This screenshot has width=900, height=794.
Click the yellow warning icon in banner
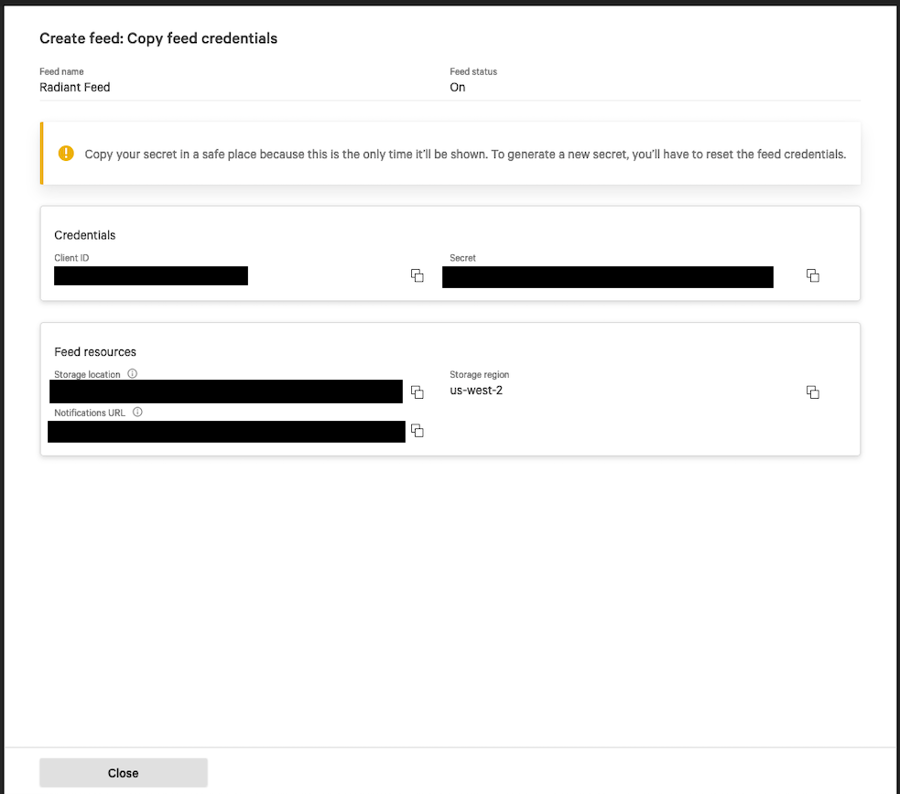click(66, 153)
